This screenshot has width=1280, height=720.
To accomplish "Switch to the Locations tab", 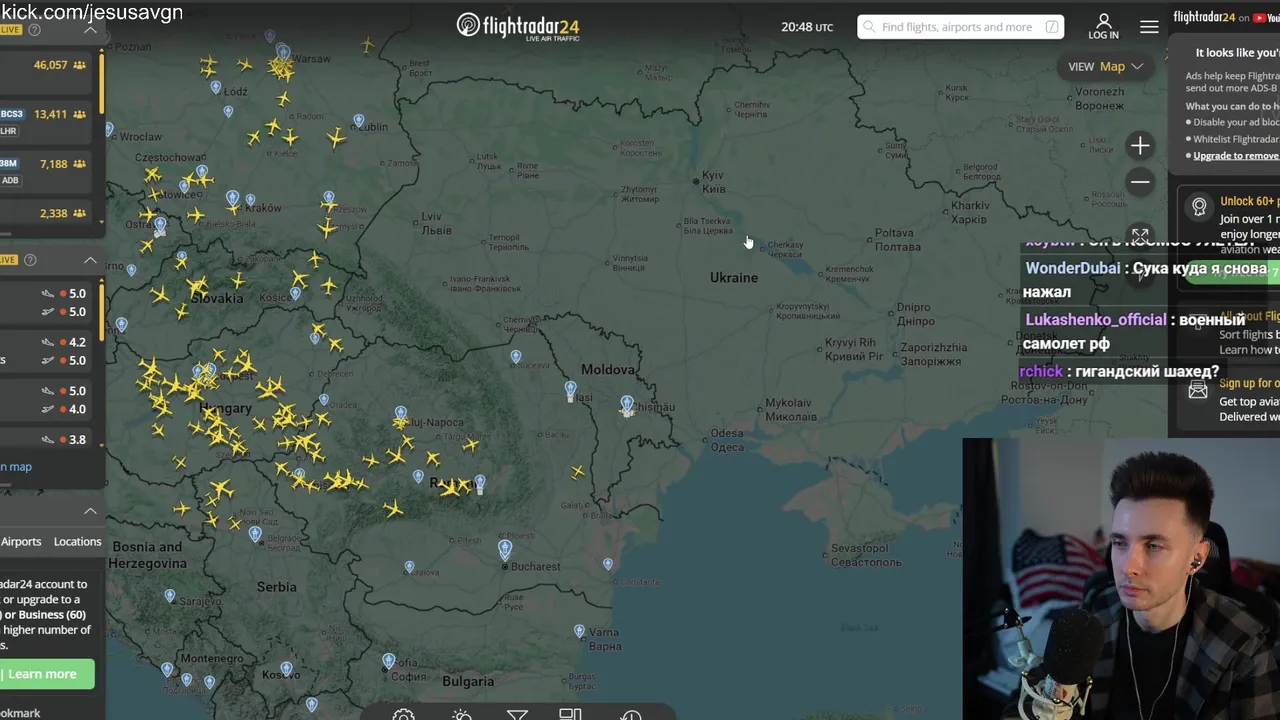I will click(77, 541).
